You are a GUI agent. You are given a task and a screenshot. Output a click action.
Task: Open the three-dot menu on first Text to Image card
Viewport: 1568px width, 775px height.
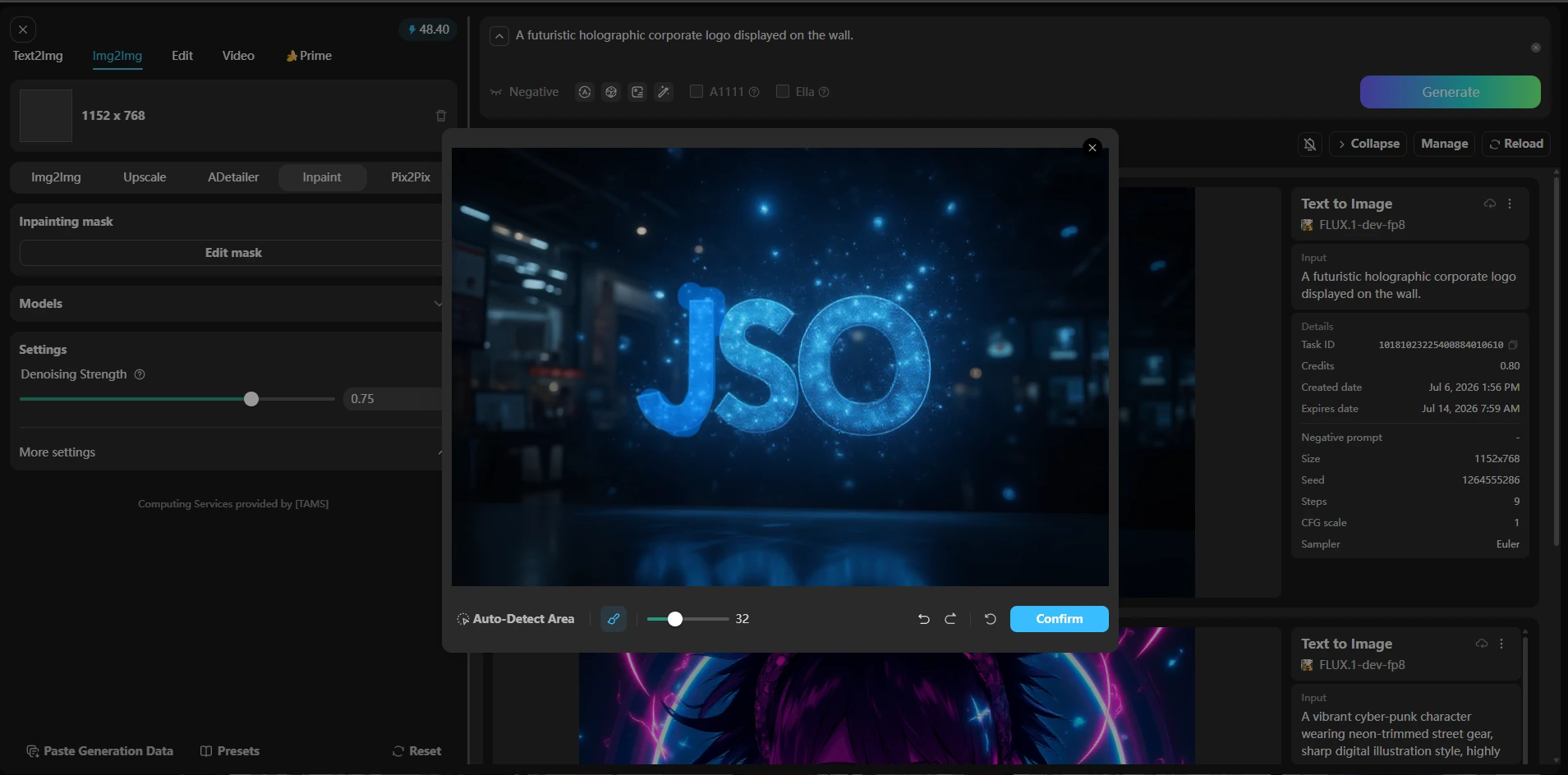click(x=1510, y=204)
